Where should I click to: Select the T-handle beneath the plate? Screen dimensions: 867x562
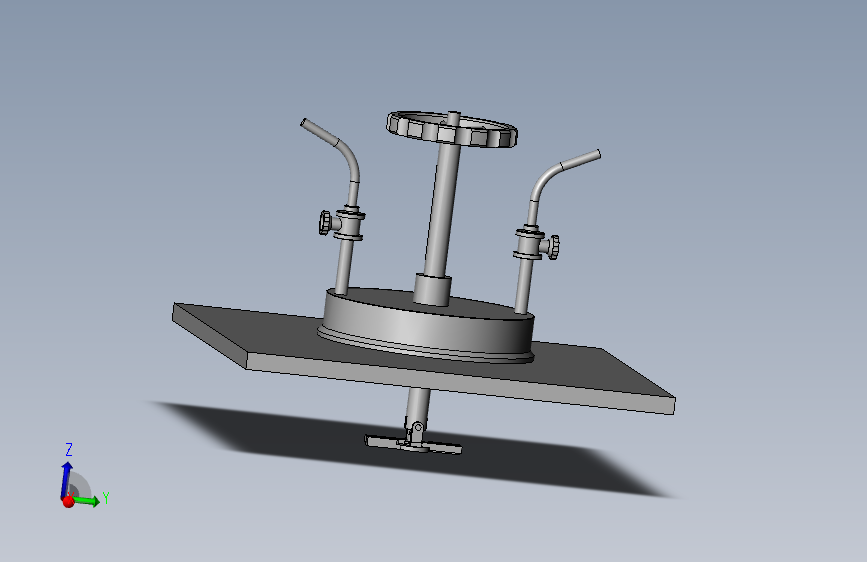(413, 444)
